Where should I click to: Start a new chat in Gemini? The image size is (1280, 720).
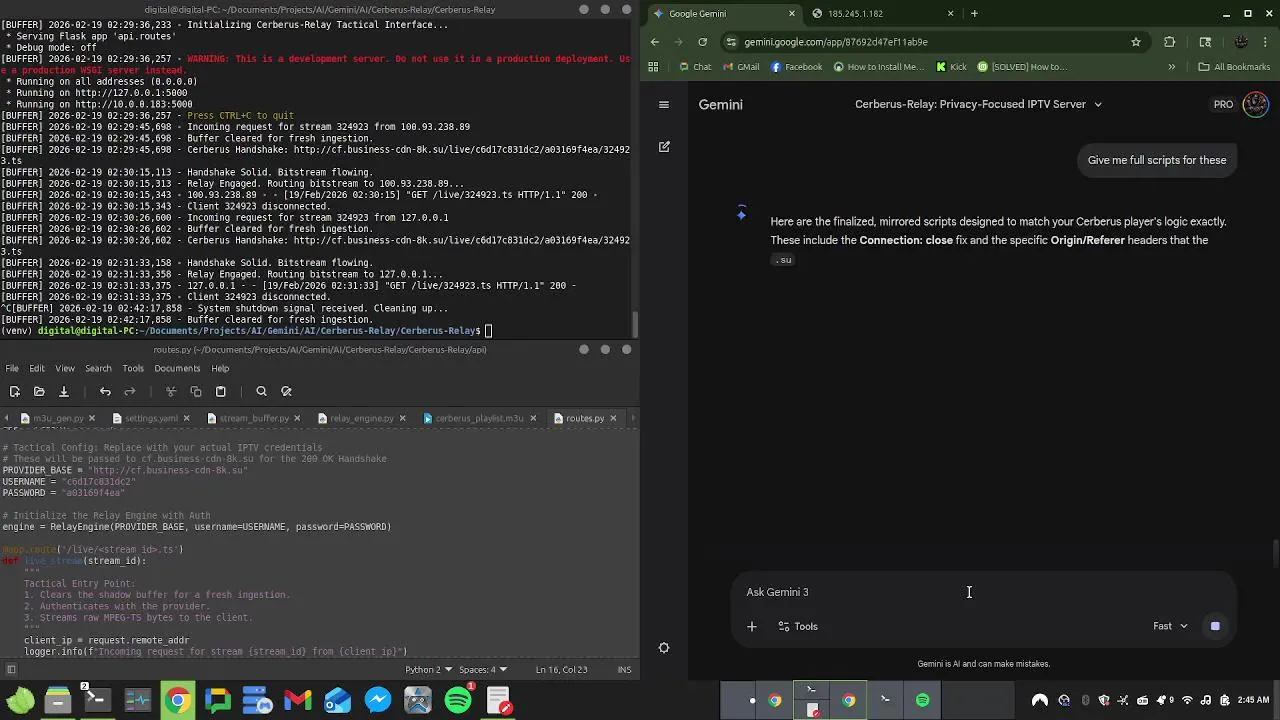[x=664, y=147]
